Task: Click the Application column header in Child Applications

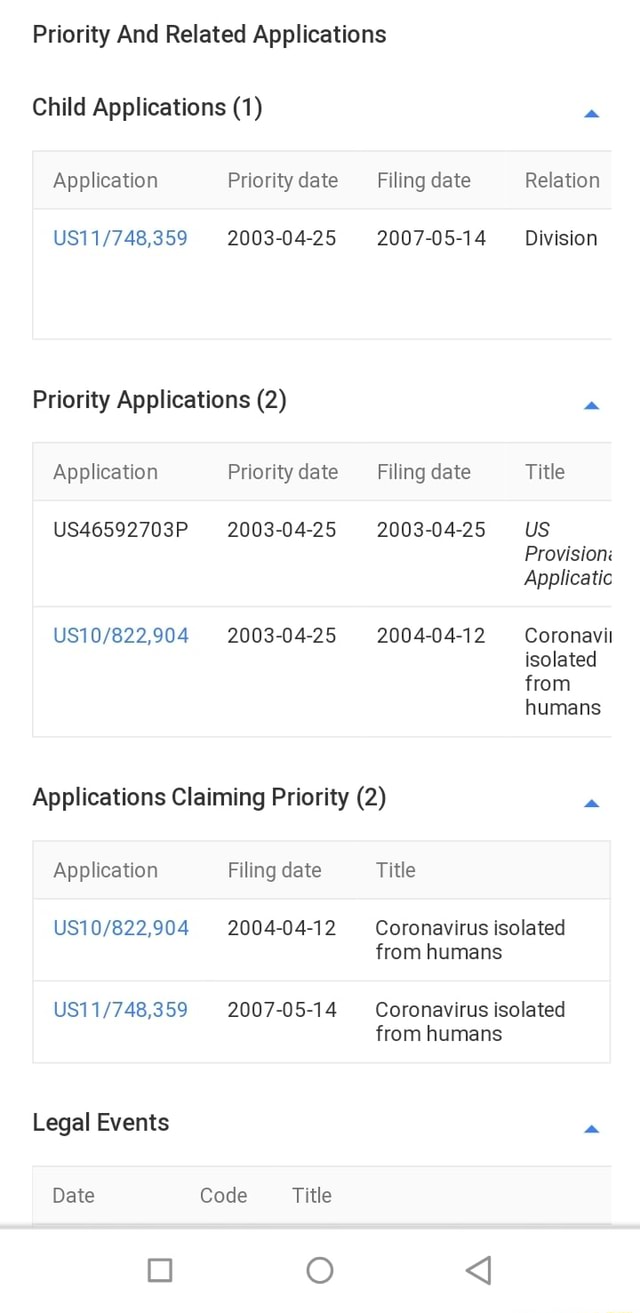Action: (105, 180)
